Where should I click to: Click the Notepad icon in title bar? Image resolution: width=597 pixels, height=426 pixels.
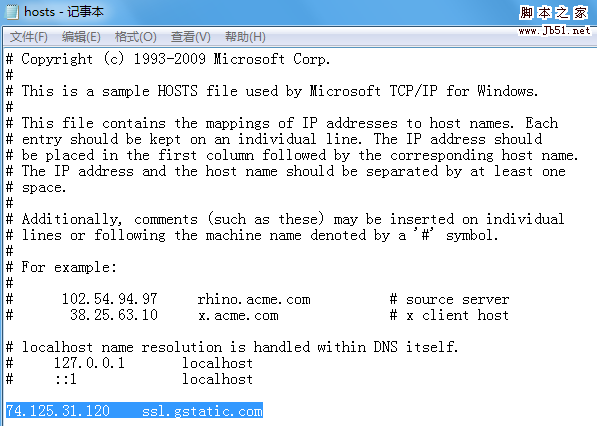(12, 12)
